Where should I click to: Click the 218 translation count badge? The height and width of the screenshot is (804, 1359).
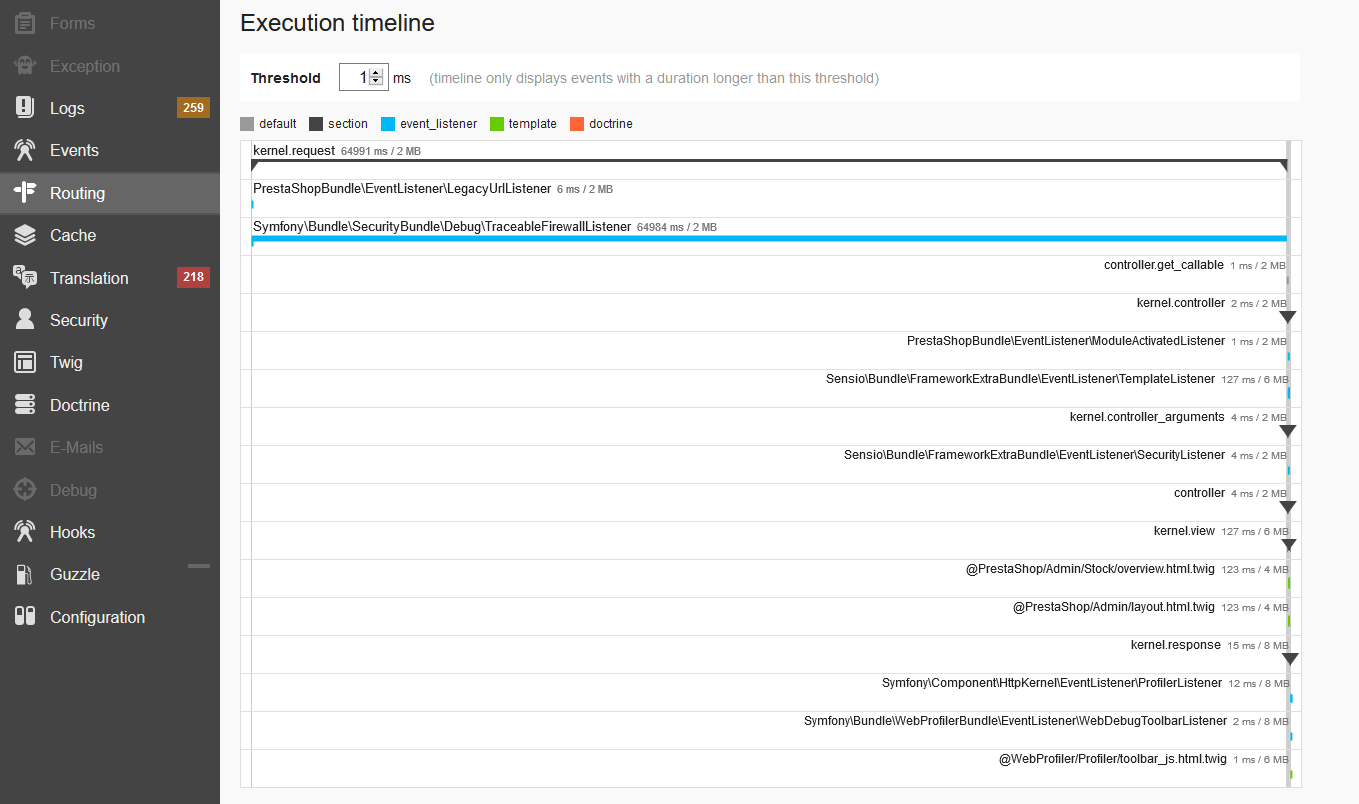[193, 278]
